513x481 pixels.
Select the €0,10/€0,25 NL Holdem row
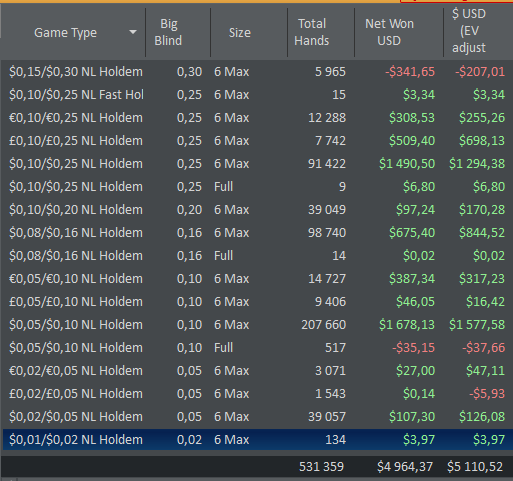pos(257,118)
